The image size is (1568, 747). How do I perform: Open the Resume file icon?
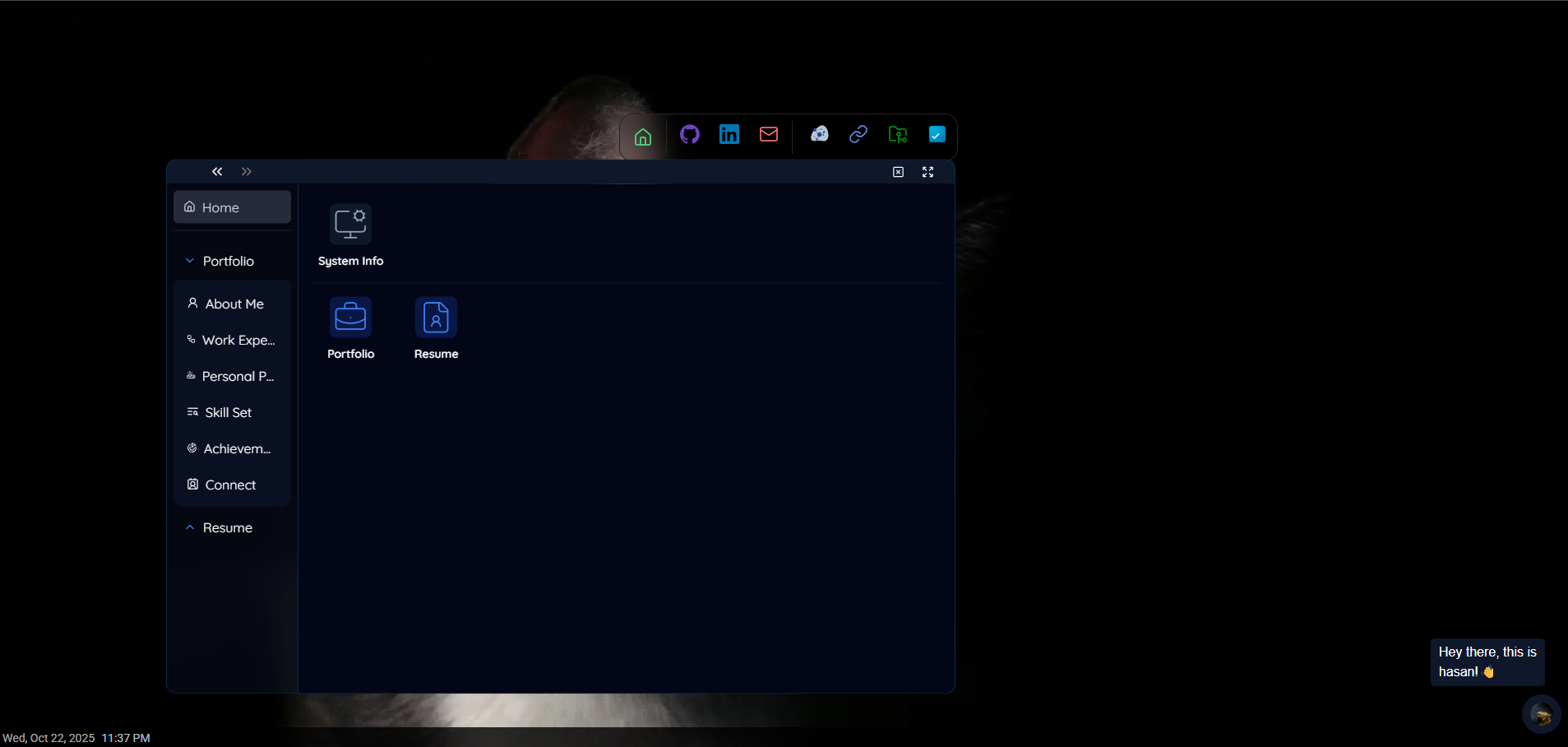pyautogui.click(x=436, y=318)
